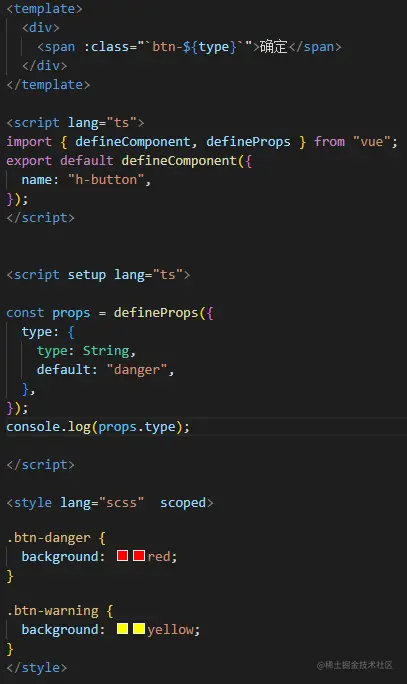Click the opening template tag
The image size is (407, 684).
44,9
